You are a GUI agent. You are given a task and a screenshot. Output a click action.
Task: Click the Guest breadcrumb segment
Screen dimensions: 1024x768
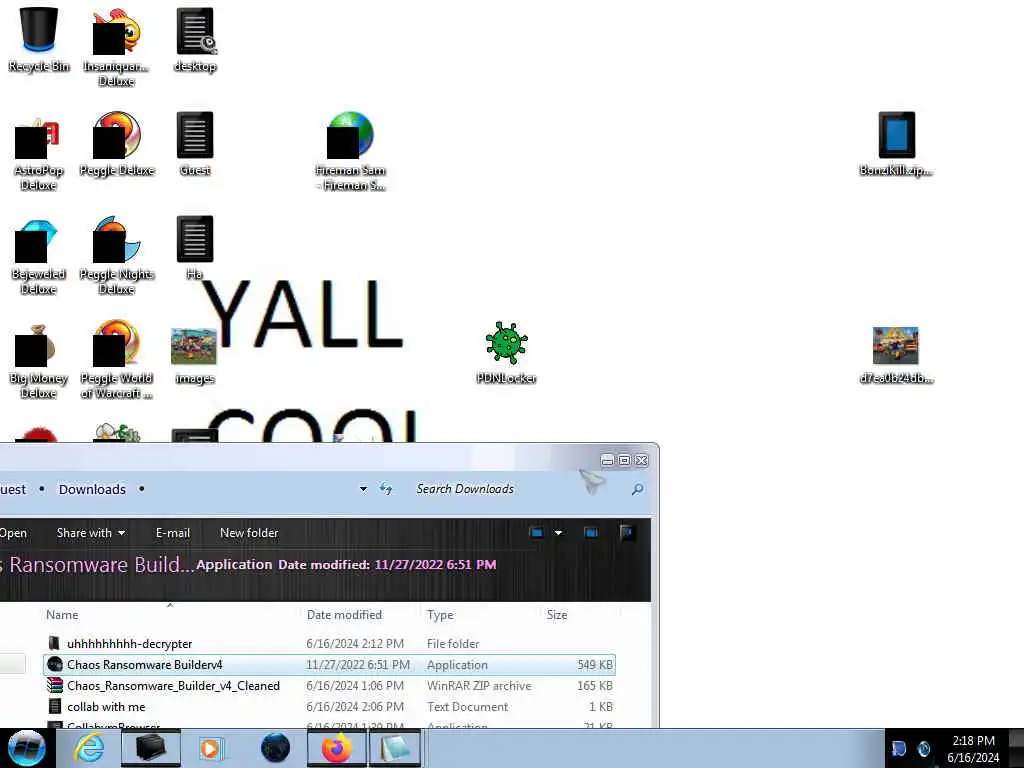click(x=12, y=489)
